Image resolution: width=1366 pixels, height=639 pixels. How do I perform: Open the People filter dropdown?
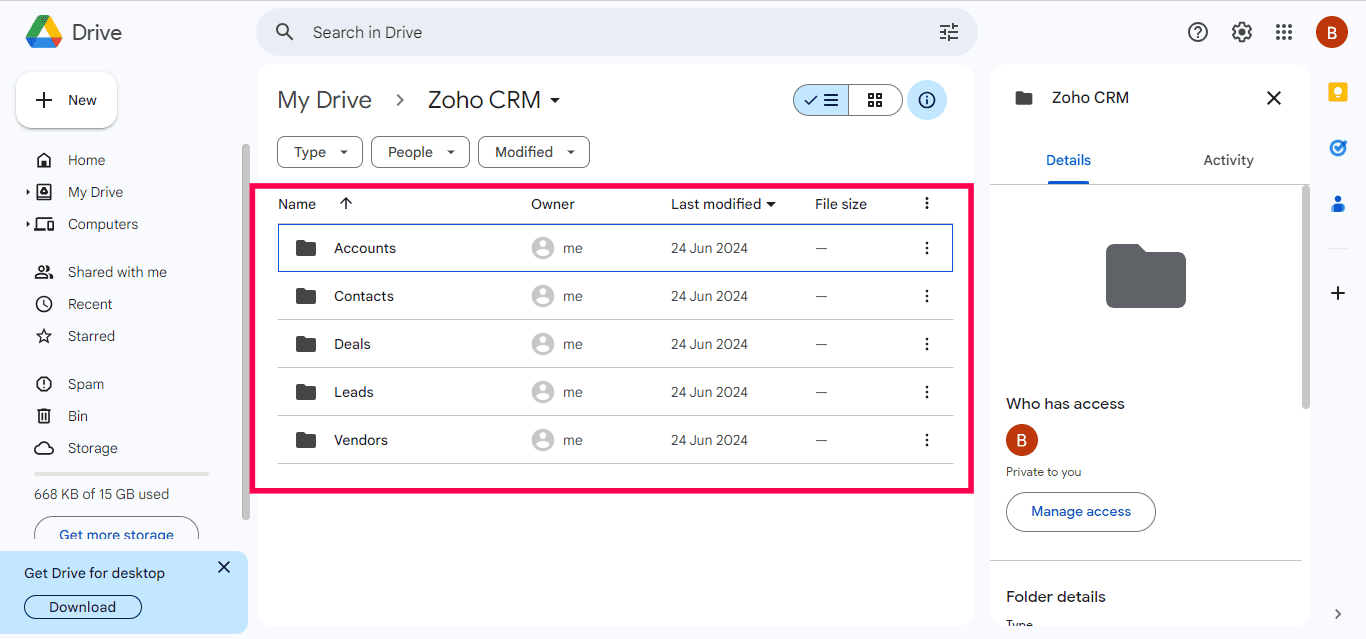pyautogui.click(x=420, y=152)
